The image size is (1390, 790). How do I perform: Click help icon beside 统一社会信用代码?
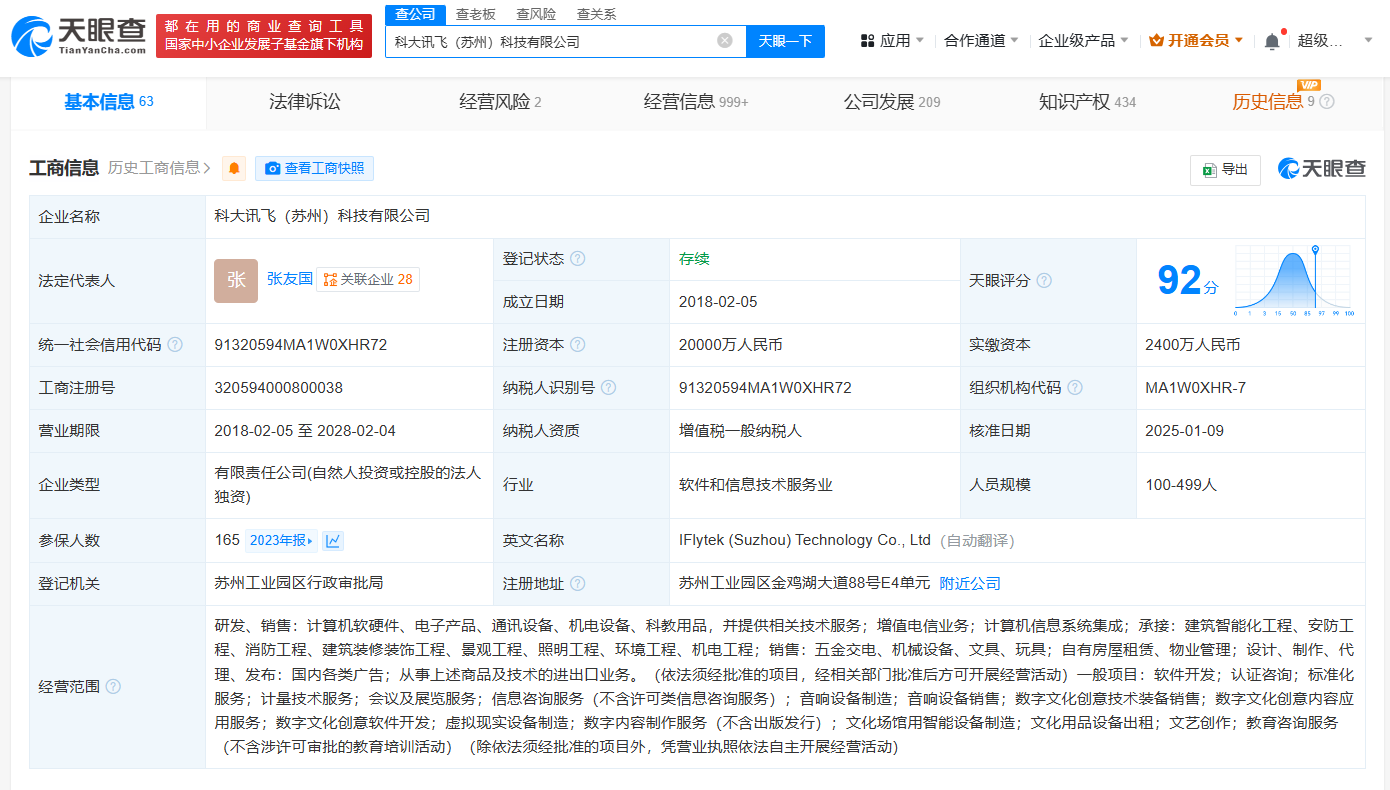pos(175,345)
